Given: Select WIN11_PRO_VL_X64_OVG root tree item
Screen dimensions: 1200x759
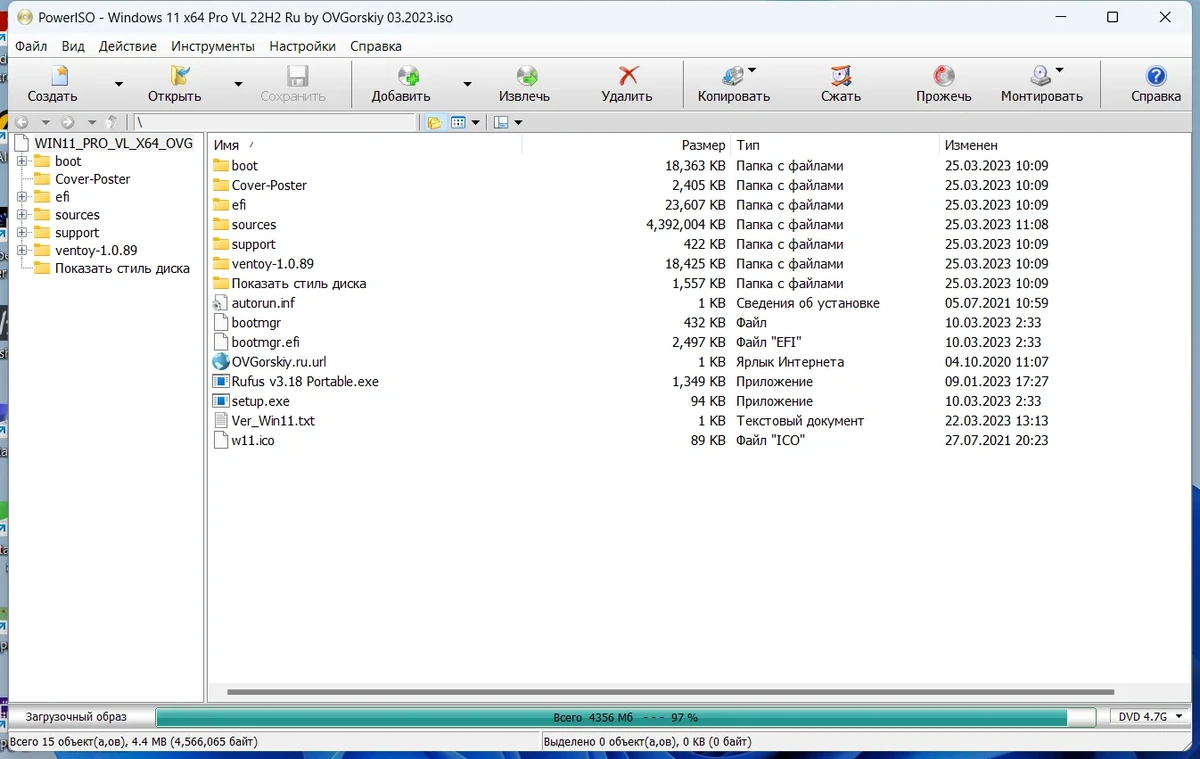Looking at the screenshot, I should tap(105, 143).
